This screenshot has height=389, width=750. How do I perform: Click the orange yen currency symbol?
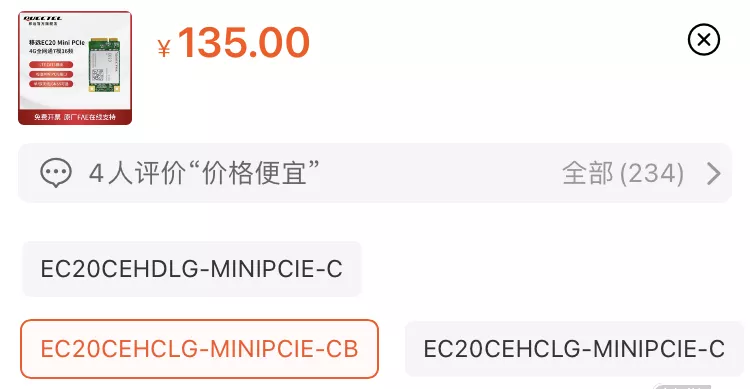164,48
